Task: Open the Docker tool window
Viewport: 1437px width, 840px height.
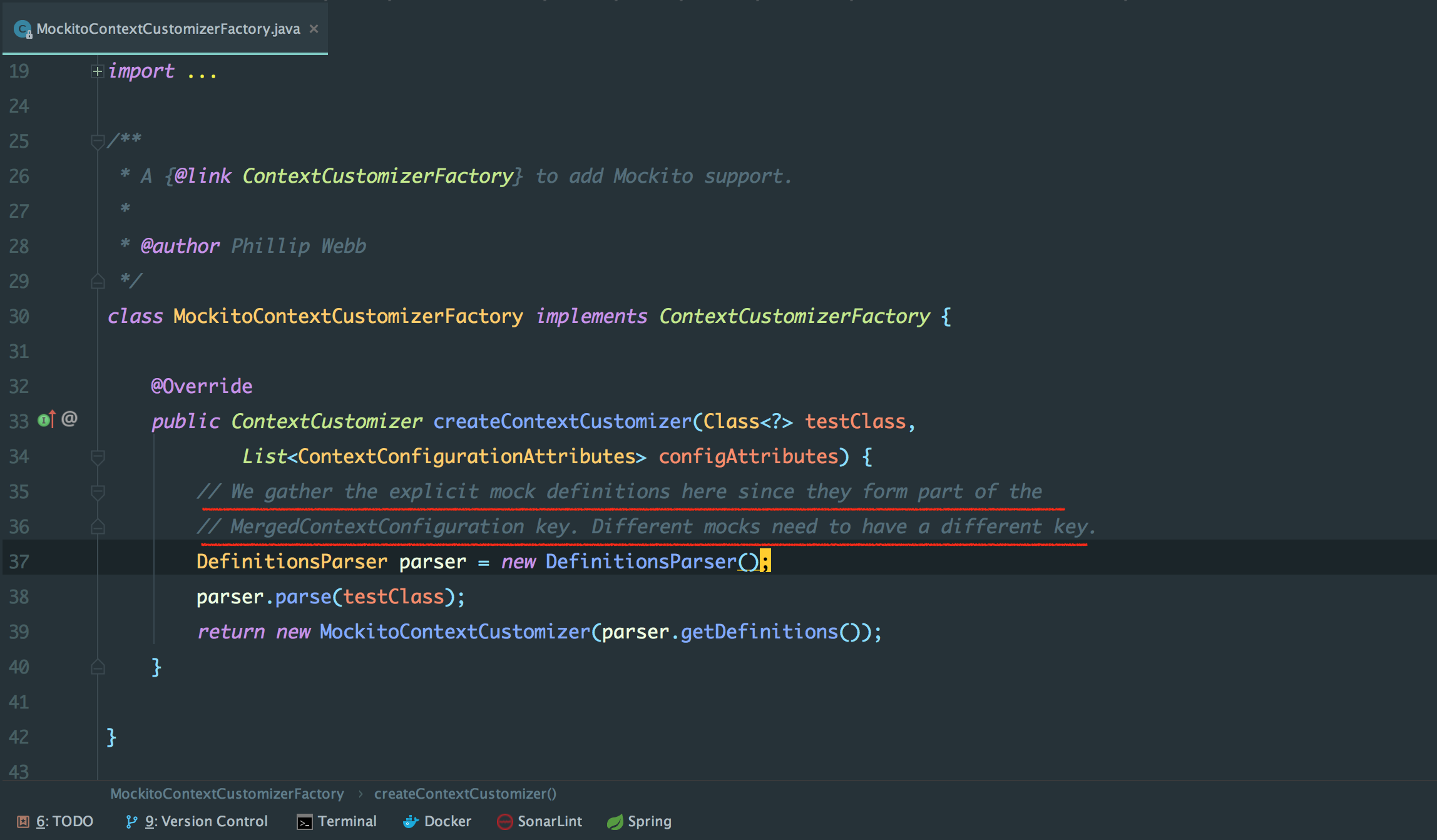Action: [x=437, y=821]
